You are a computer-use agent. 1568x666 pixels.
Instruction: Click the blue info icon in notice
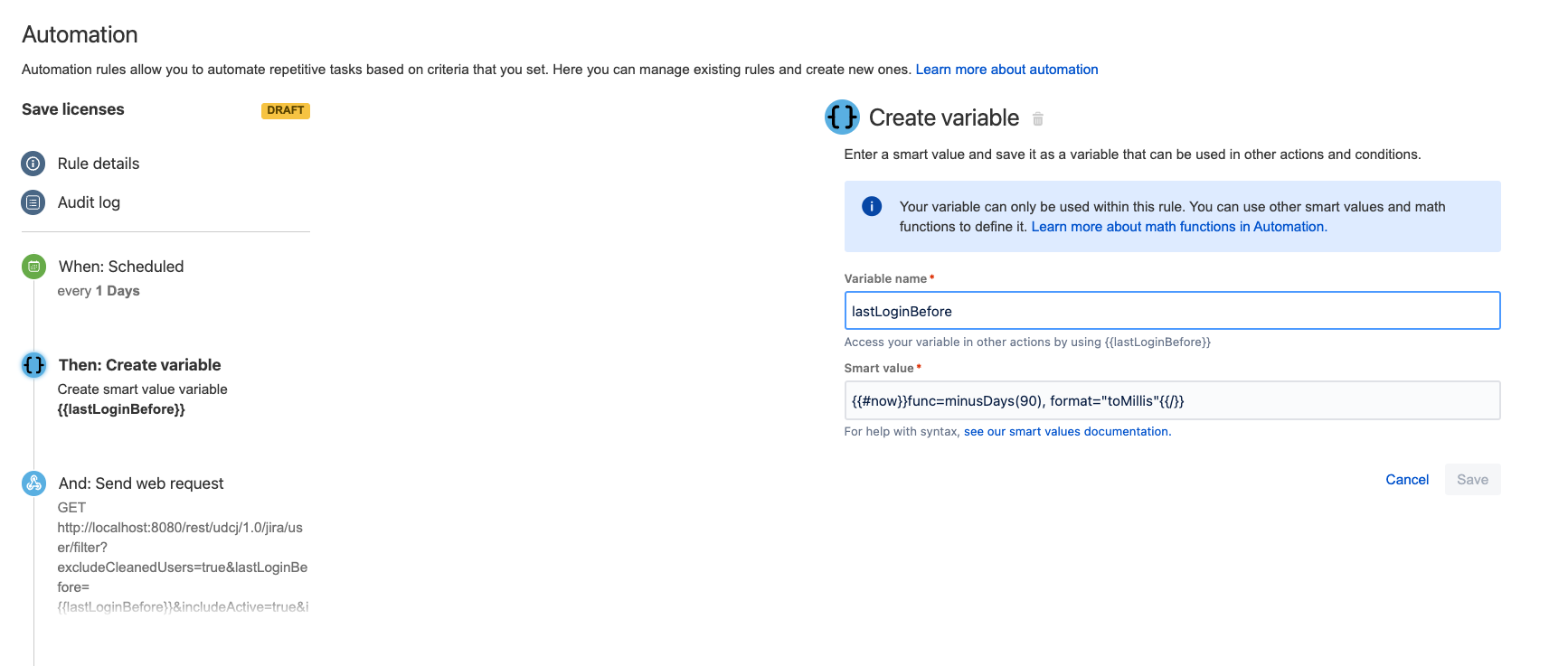tap(872, 207)
